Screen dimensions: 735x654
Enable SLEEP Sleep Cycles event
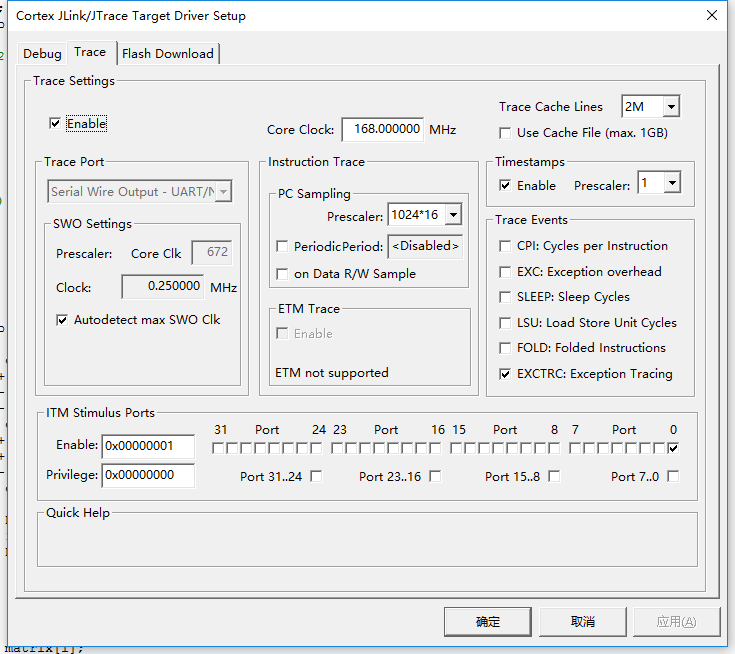505,297
